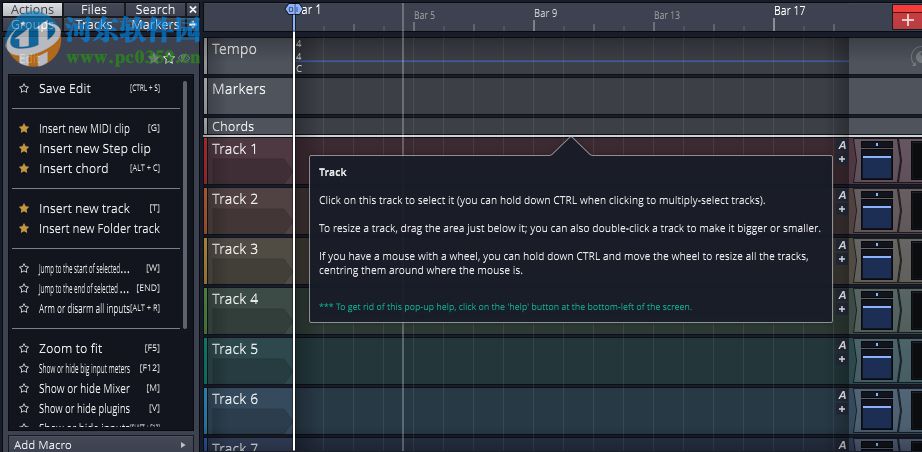Viewport: 922px width, 452px height.
Task: Star the Show or hide Mixer action
Action: 24,389
